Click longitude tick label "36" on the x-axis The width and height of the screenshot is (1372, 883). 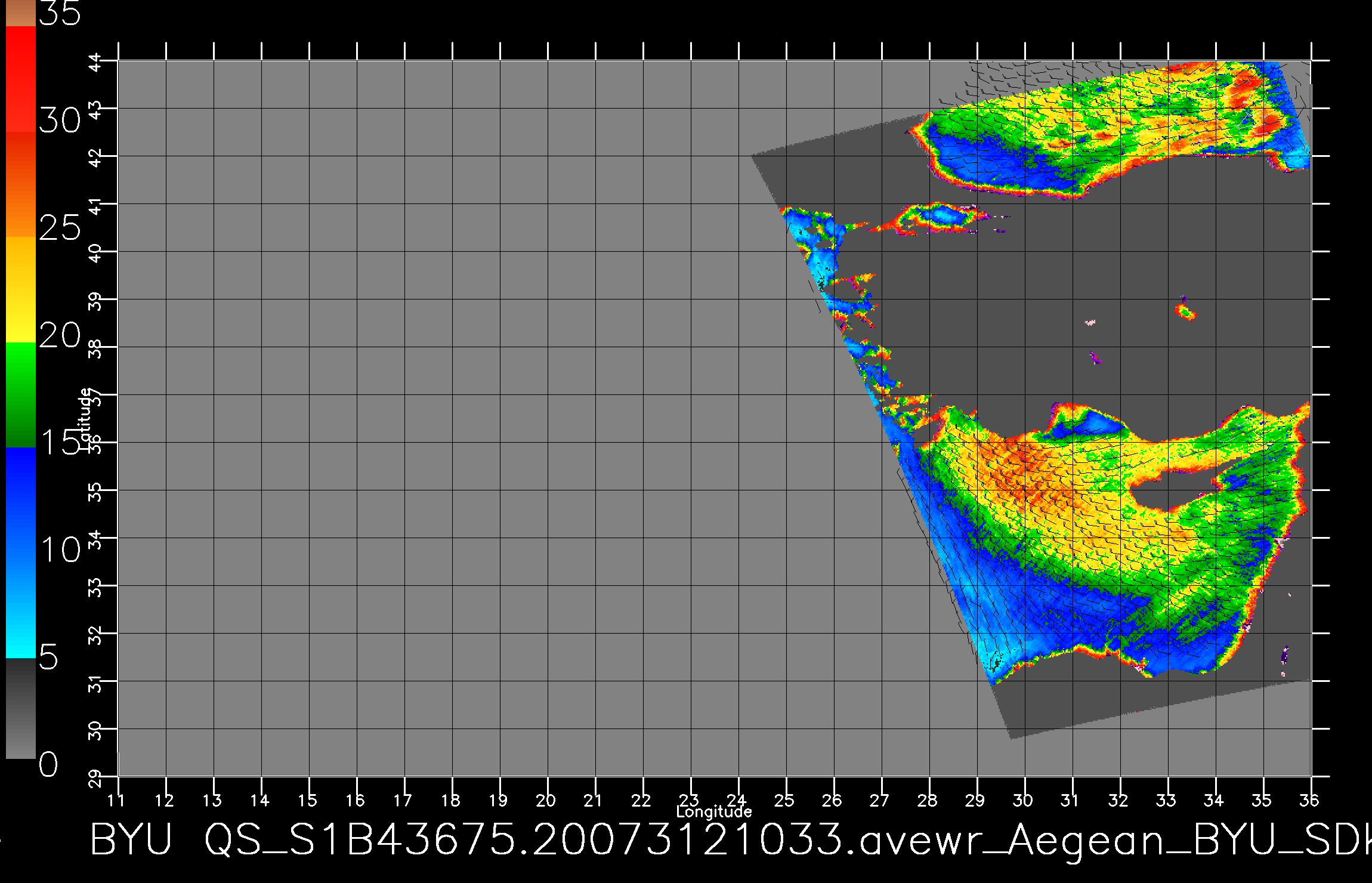coord(1309,800)
